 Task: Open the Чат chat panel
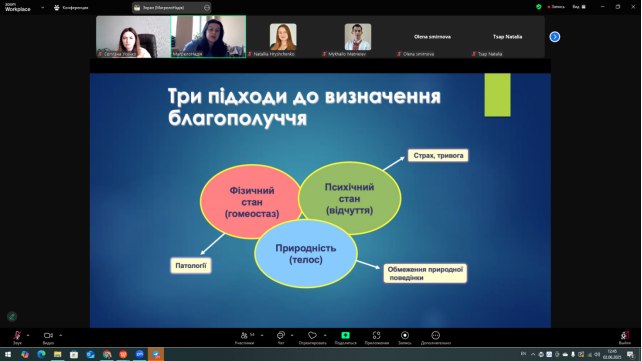[x=281, y=336]
